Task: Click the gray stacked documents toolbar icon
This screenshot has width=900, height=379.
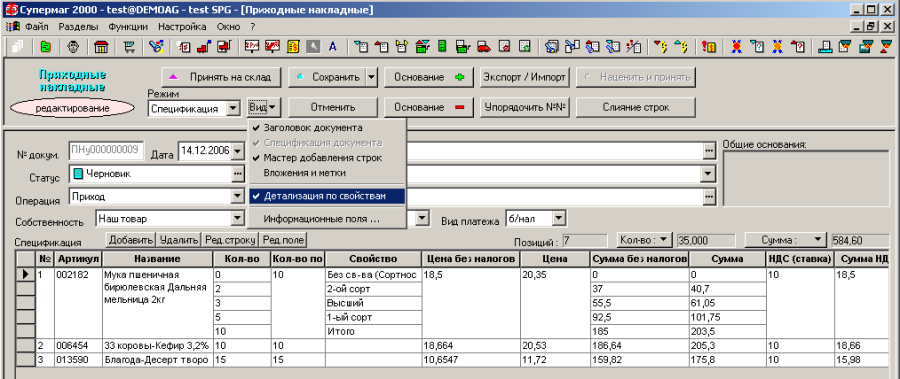Action: (17, 47)
